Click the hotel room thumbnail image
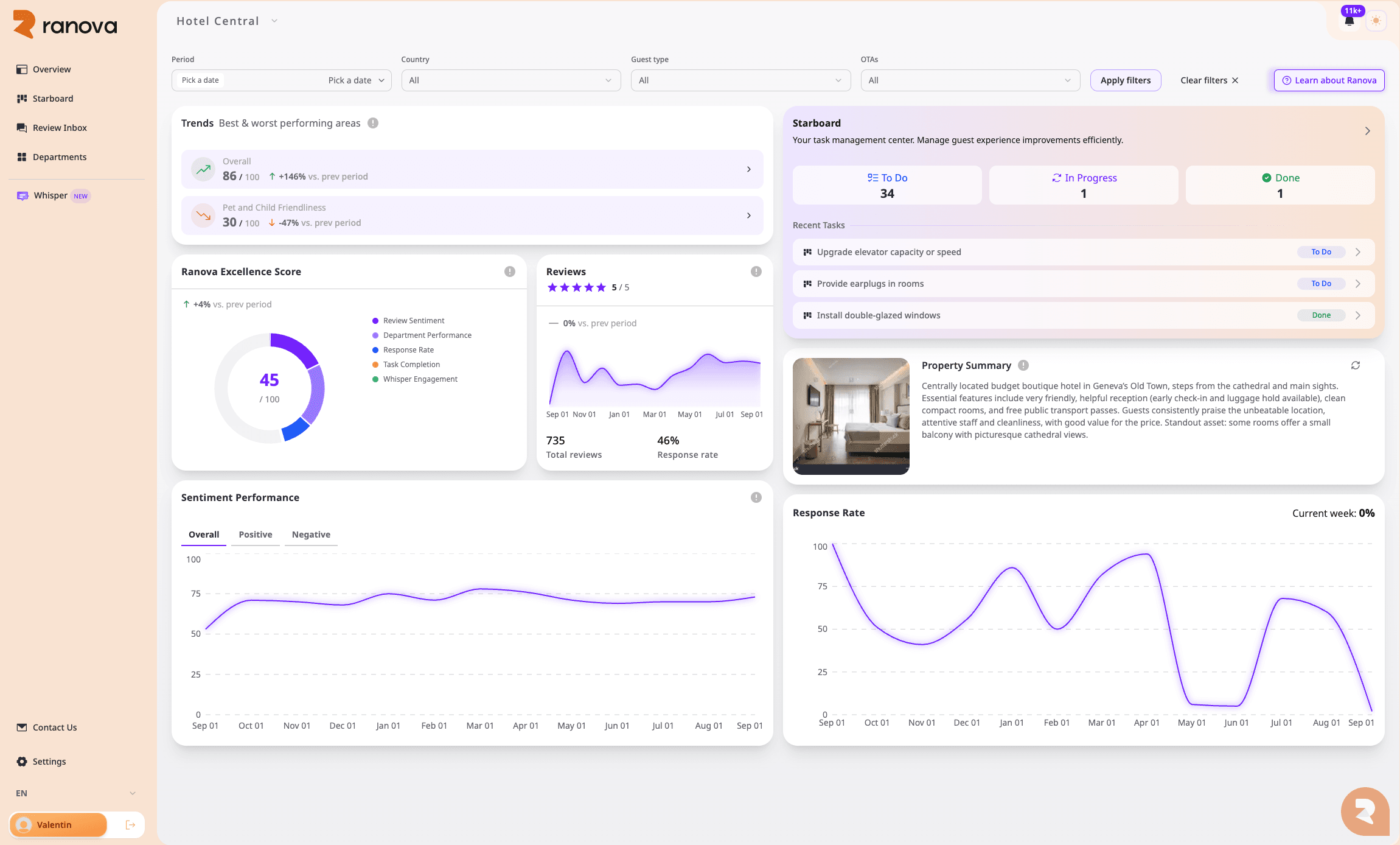This screenshot has height=845, width=1400. tap(851, 416)
